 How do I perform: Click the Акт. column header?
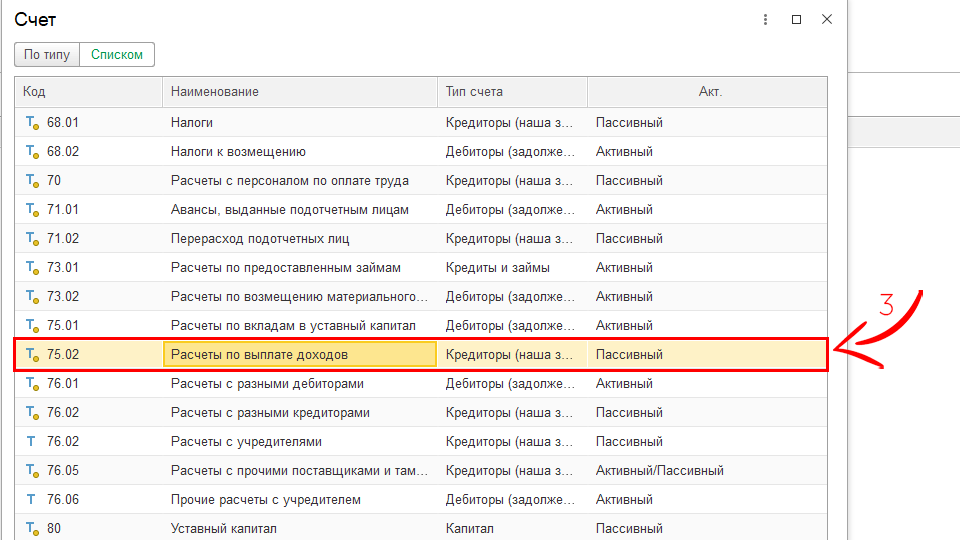pyautogui.click(x=708, y=92)
